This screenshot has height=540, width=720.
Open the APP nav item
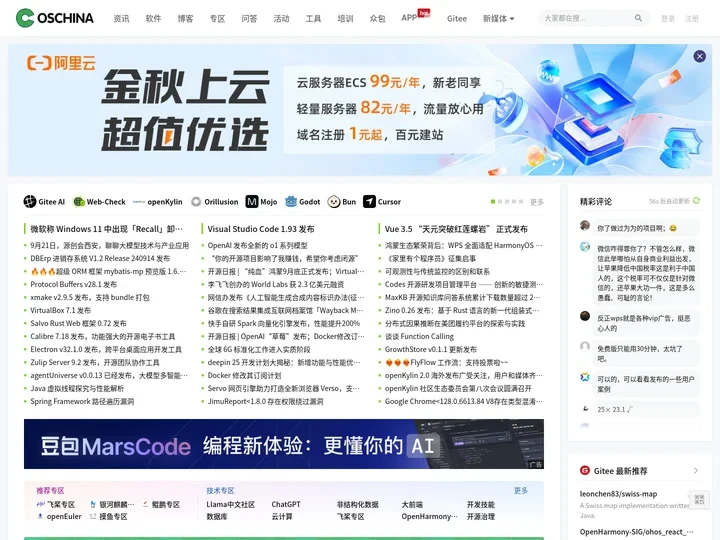pos(409,17)
